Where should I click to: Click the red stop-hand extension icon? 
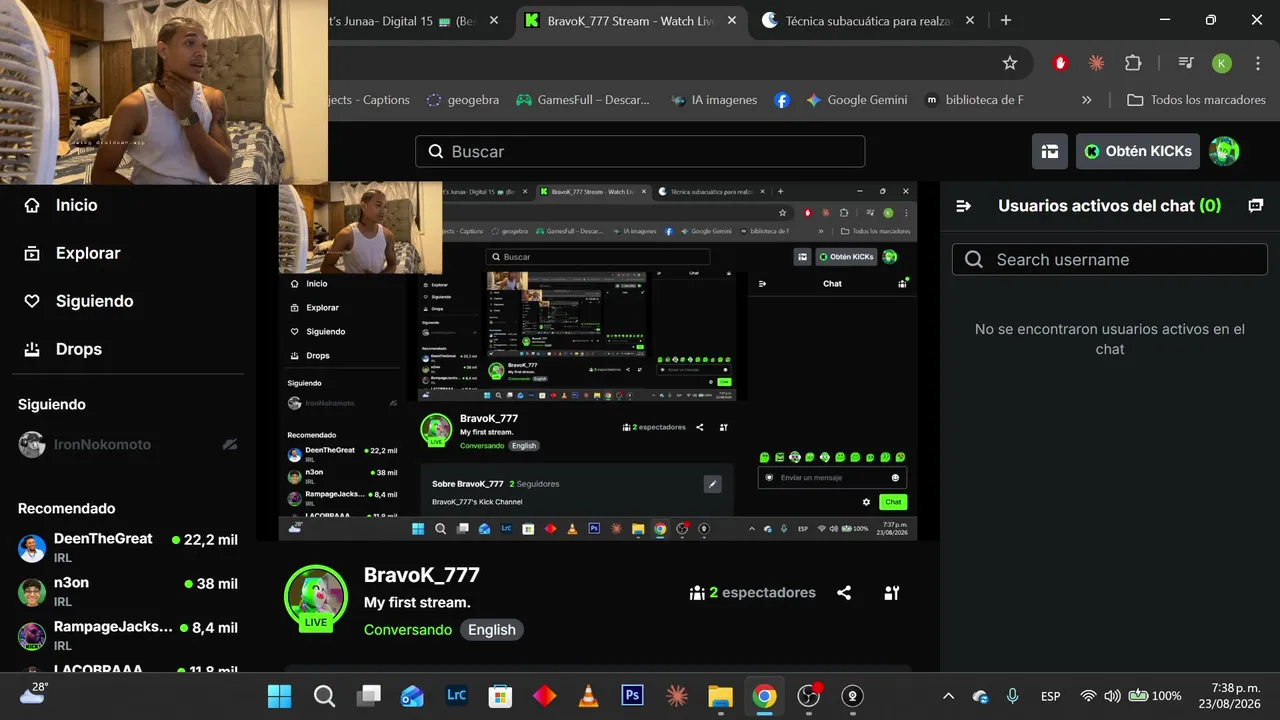click(1060, 63)
